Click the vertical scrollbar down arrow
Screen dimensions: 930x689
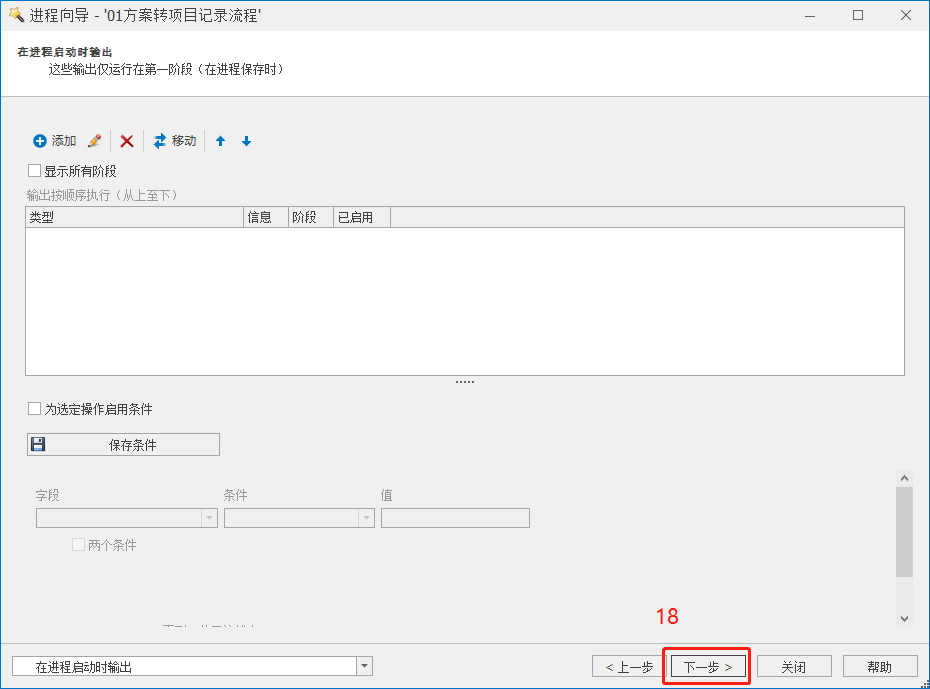coord(904,619)
